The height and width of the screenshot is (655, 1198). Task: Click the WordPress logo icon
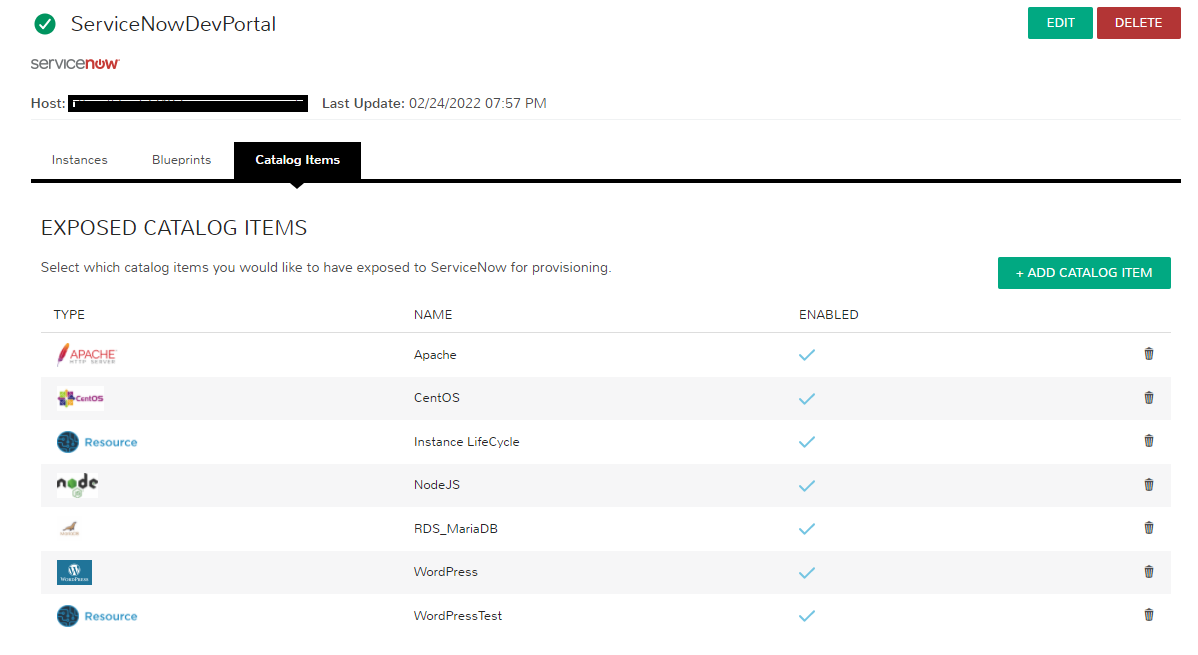tap(74, 572)
